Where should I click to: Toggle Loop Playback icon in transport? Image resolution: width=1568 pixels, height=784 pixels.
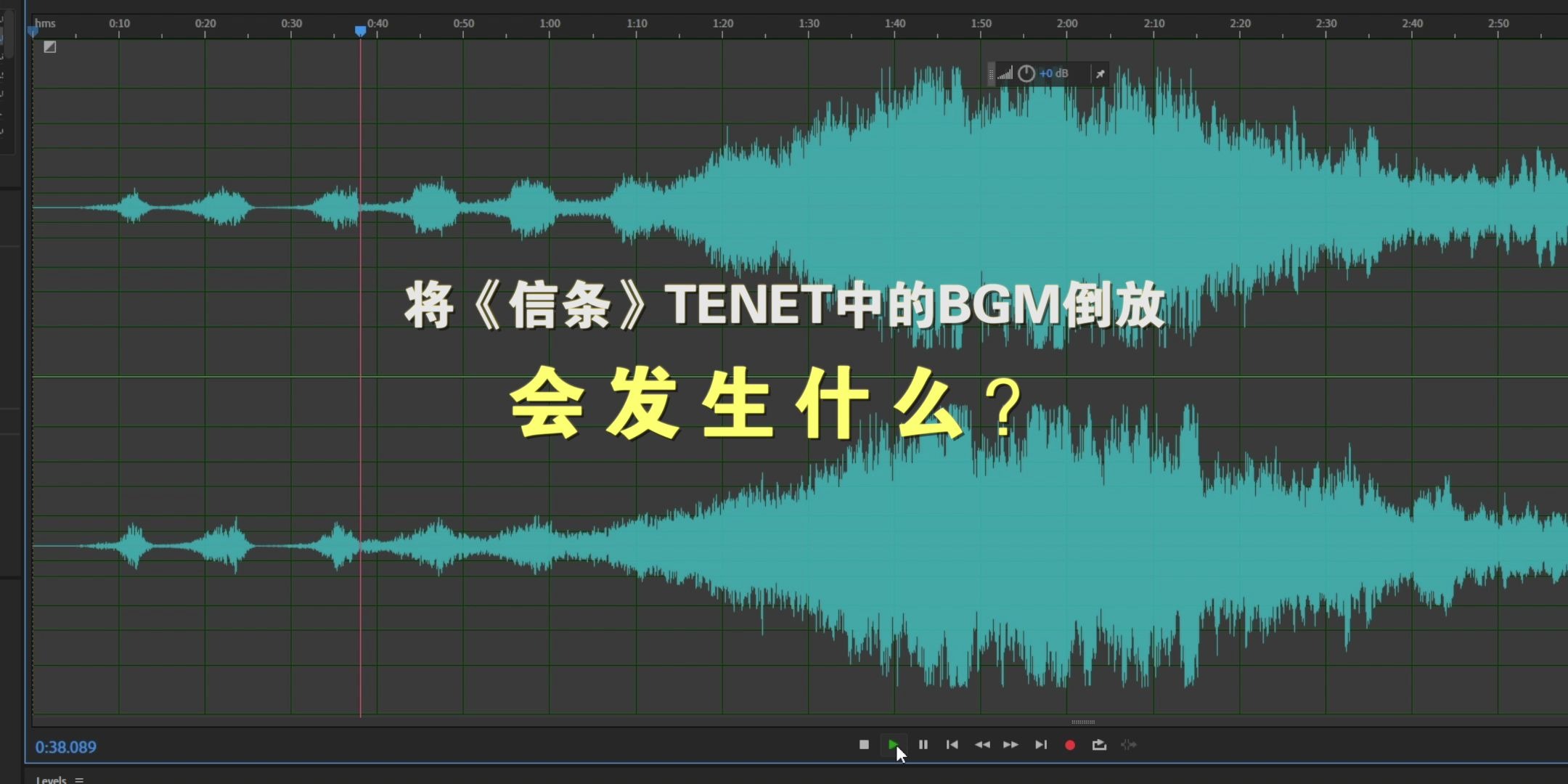click(x=1099, y=745)
